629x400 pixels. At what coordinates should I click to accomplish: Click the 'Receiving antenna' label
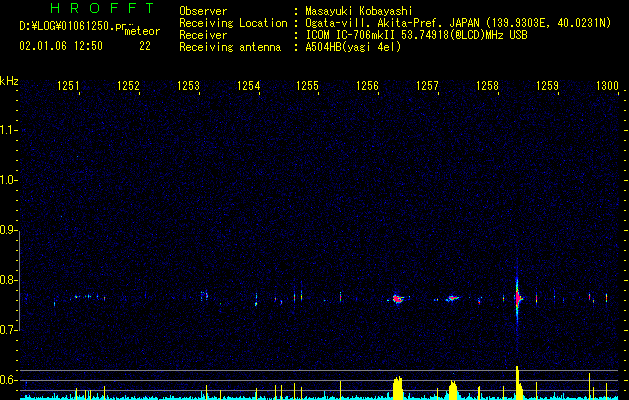[x=230, y=47]
